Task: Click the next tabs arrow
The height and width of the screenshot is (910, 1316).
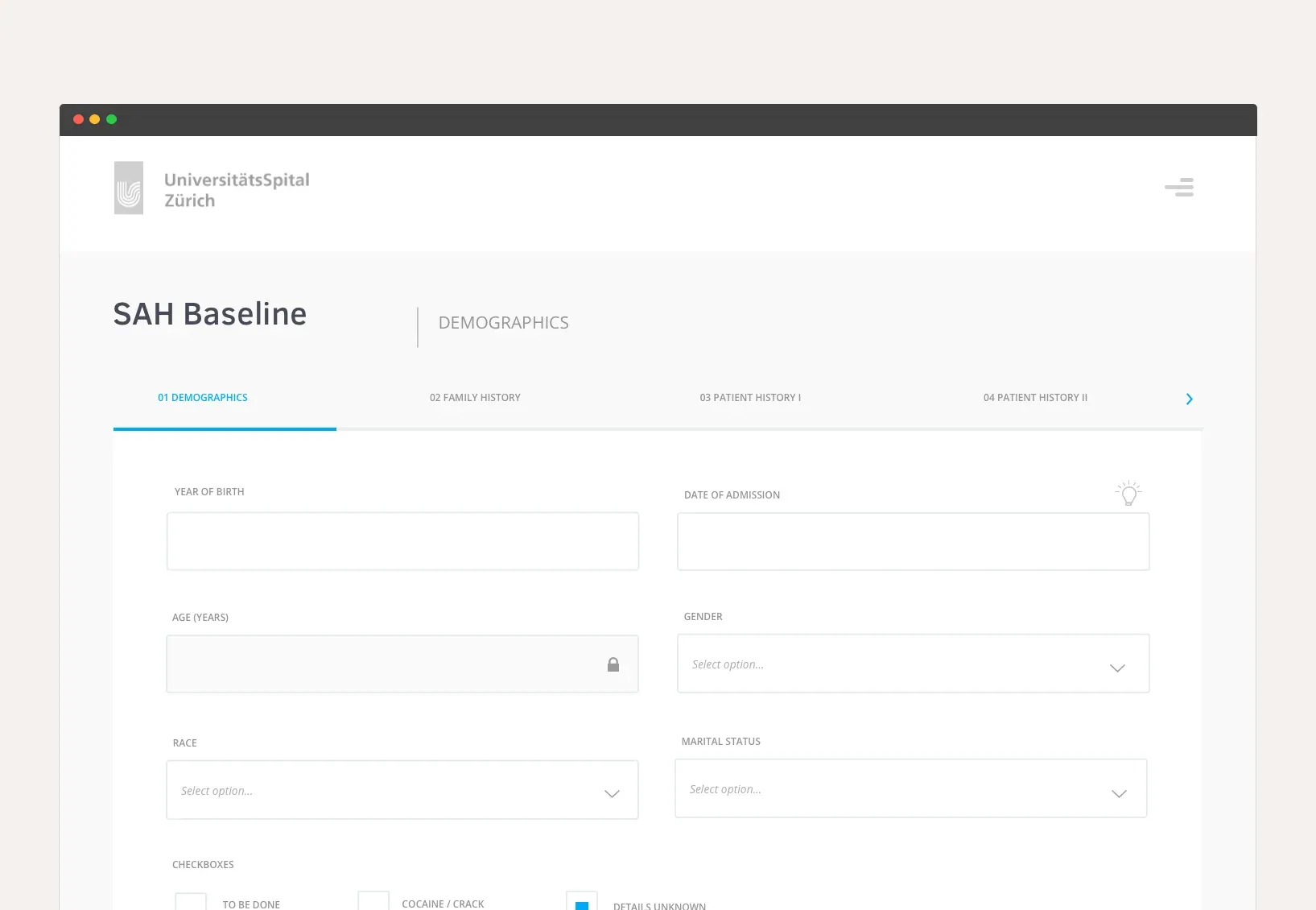Action: (x=1189, y=399)
